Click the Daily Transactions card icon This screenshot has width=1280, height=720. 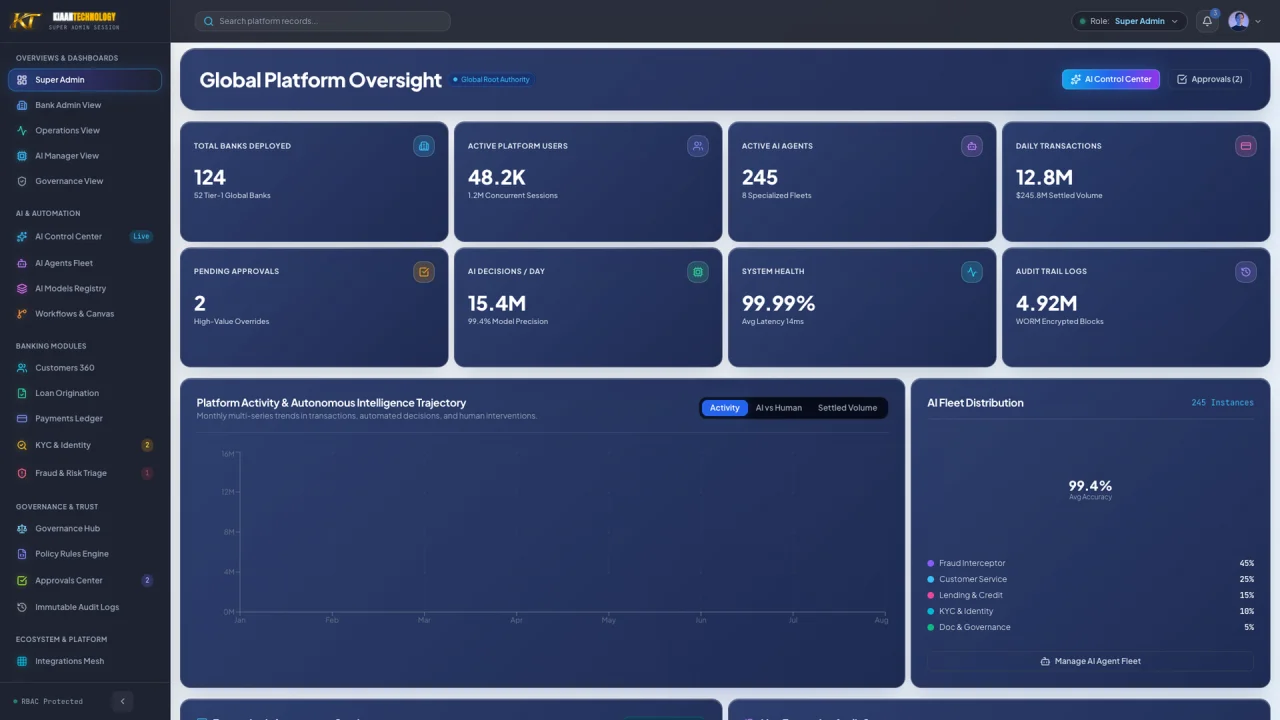(1246, 146)
